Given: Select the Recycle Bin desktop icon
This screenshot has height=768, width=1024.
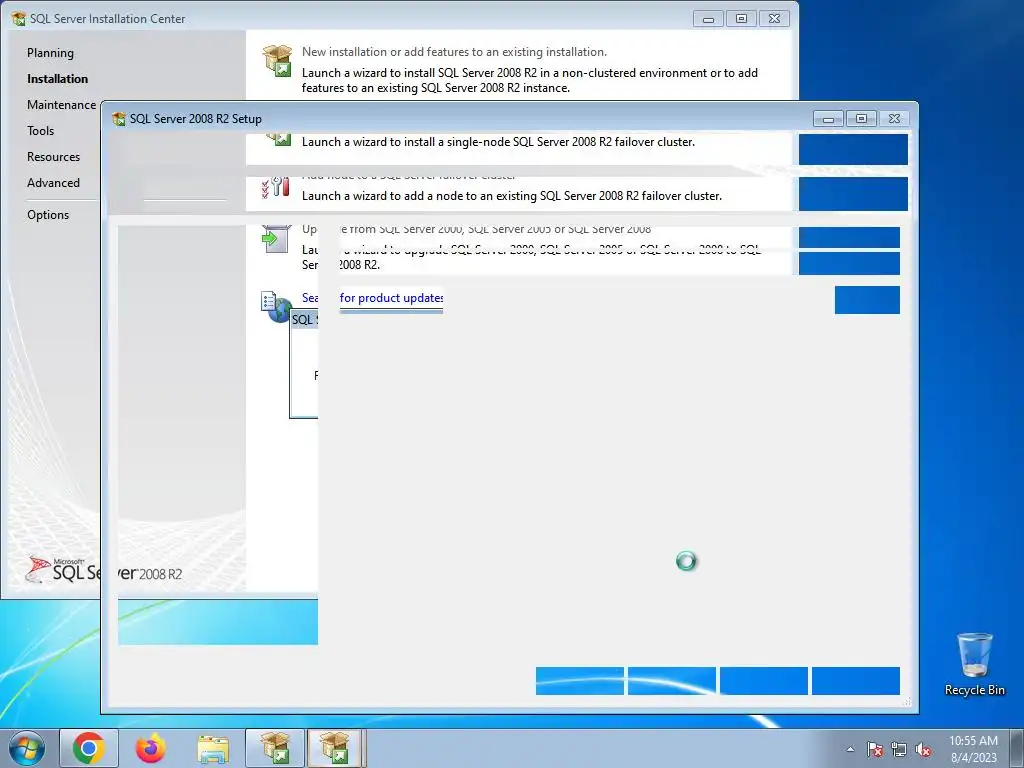Looking at the screenshot, I should [x=975, y=664].
